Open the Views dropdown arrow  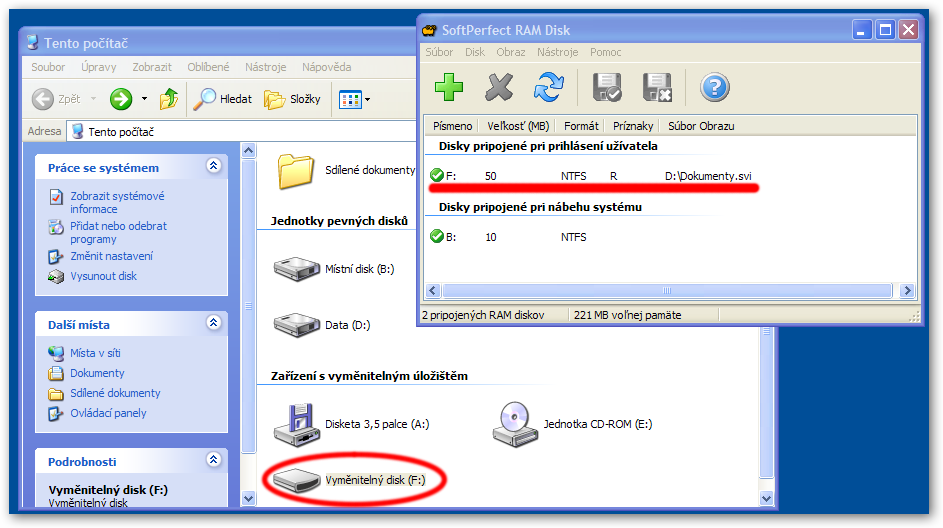(x=367, y=99)
